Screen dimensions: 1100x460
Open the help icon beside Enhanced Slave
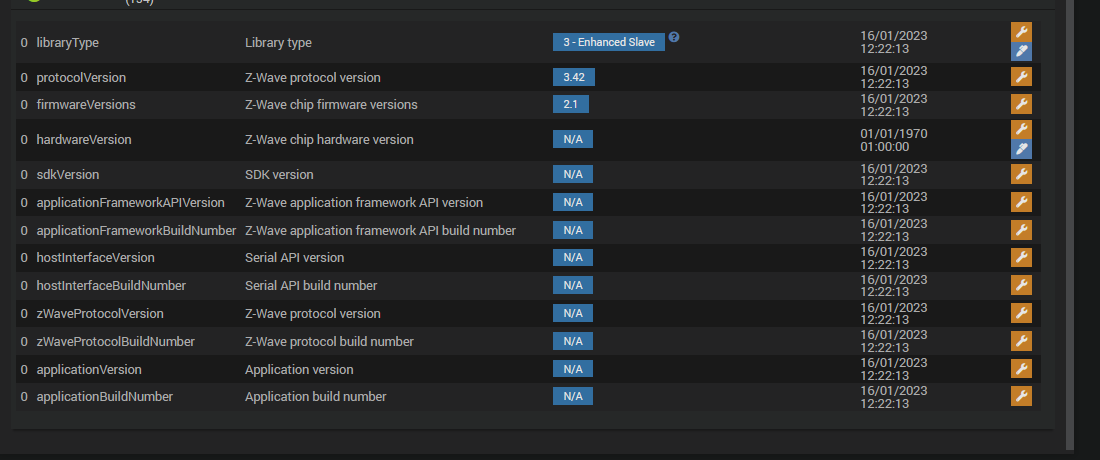(674, 37)
